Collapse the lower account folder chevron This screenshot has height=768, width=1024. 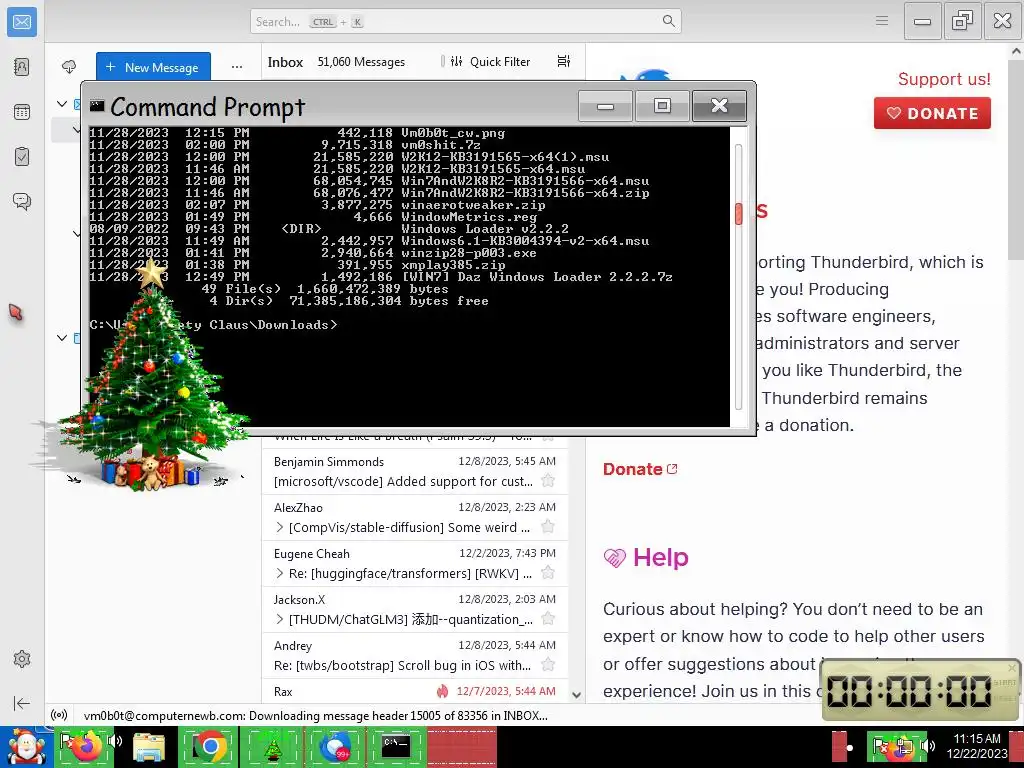tap(62, 338)
